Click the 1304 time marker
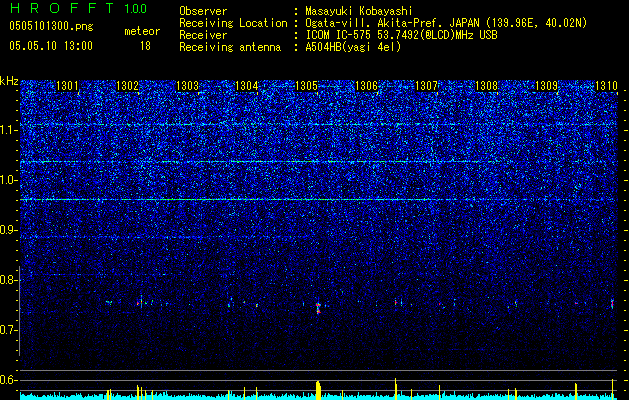 coord(246,85)
